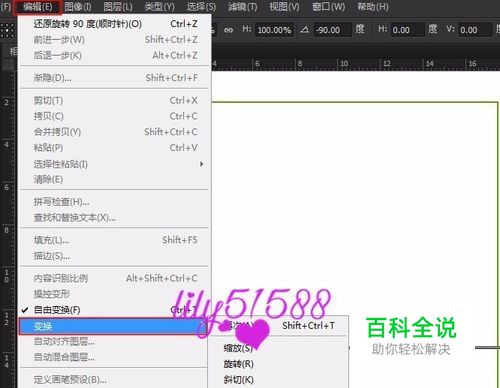This screenshot has width=500, height=388.
Task: Select 拷贝(C) menu entry
Action: [115, 116]
